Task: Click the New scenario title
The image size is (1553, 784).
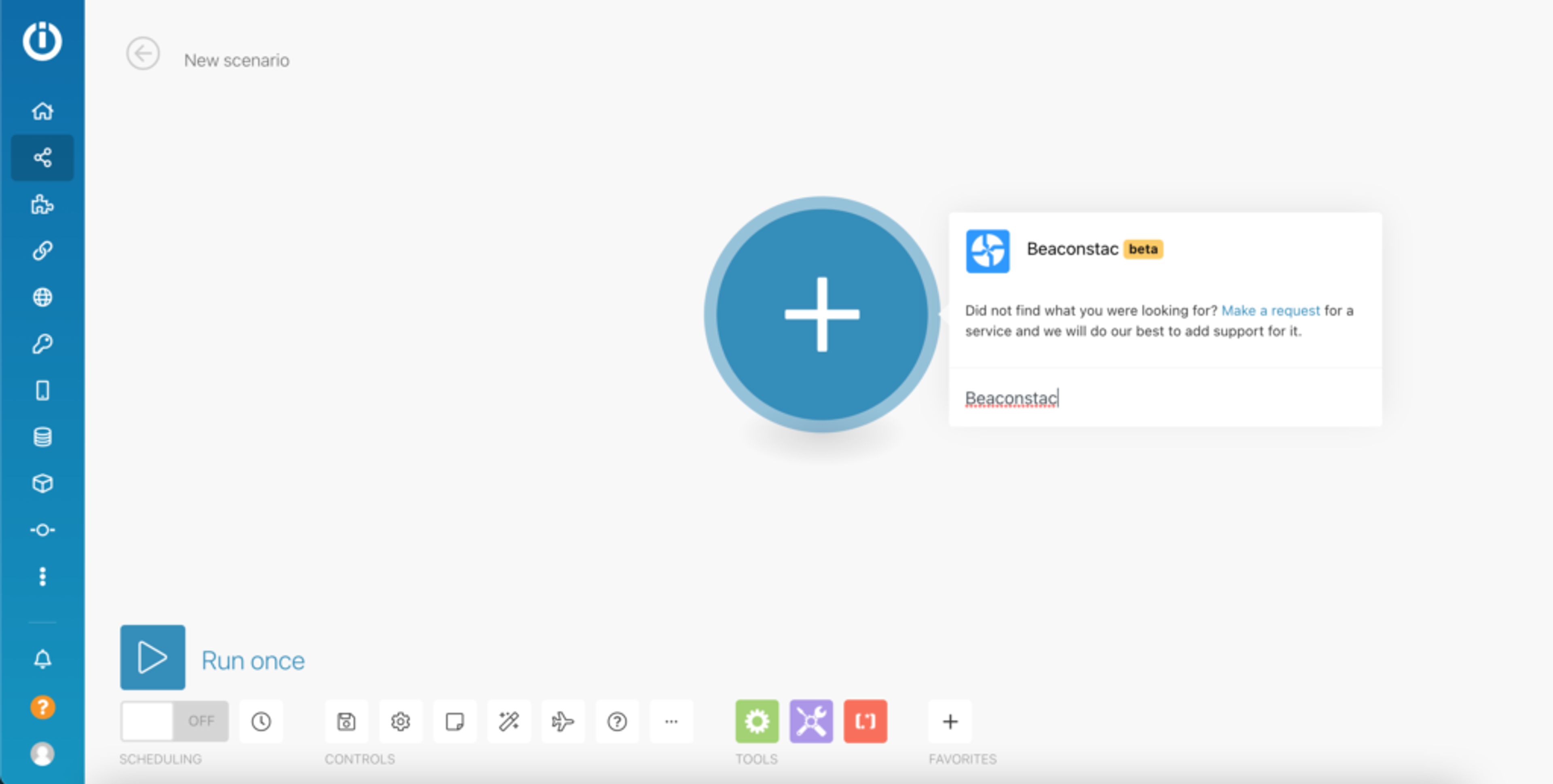Action: pyautogui.click(x=237, y=60)
